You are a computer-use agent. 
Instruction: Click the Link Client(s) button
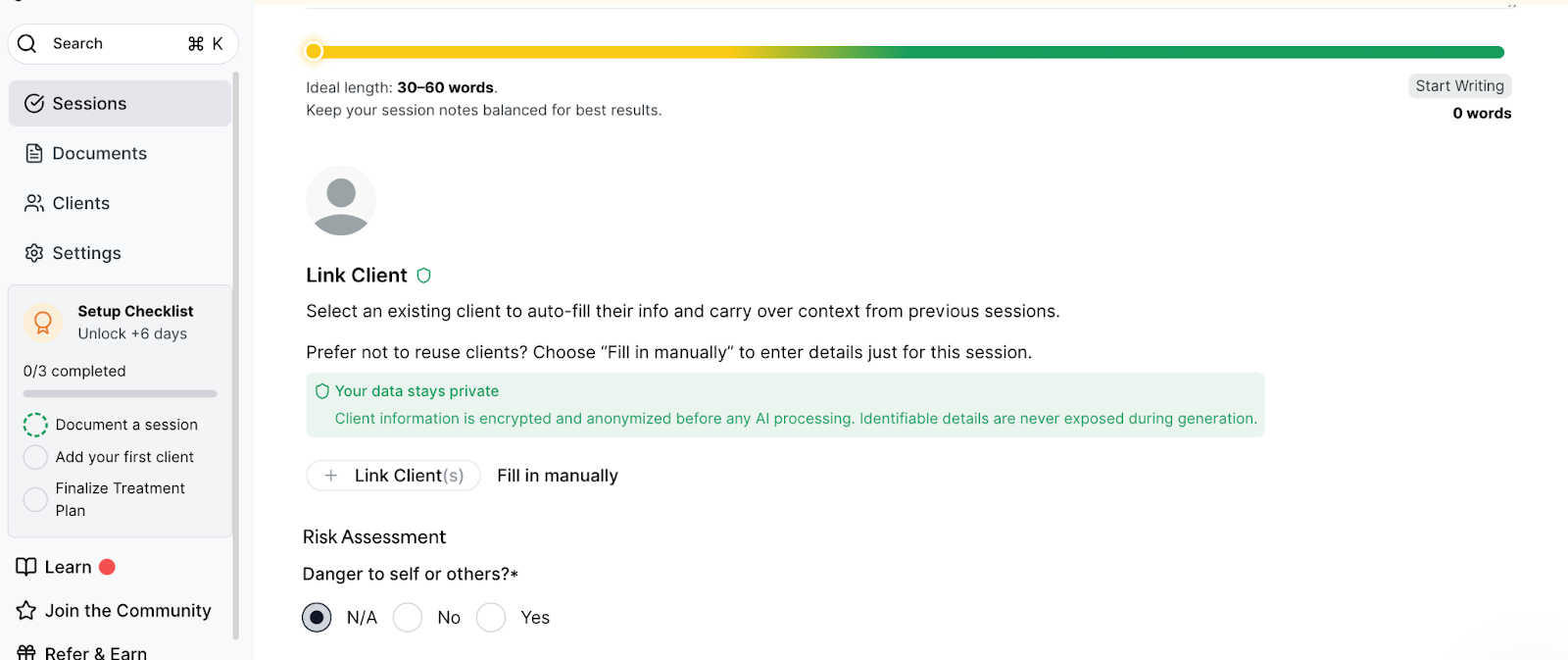pyautogui.click(x=393, y=475)
